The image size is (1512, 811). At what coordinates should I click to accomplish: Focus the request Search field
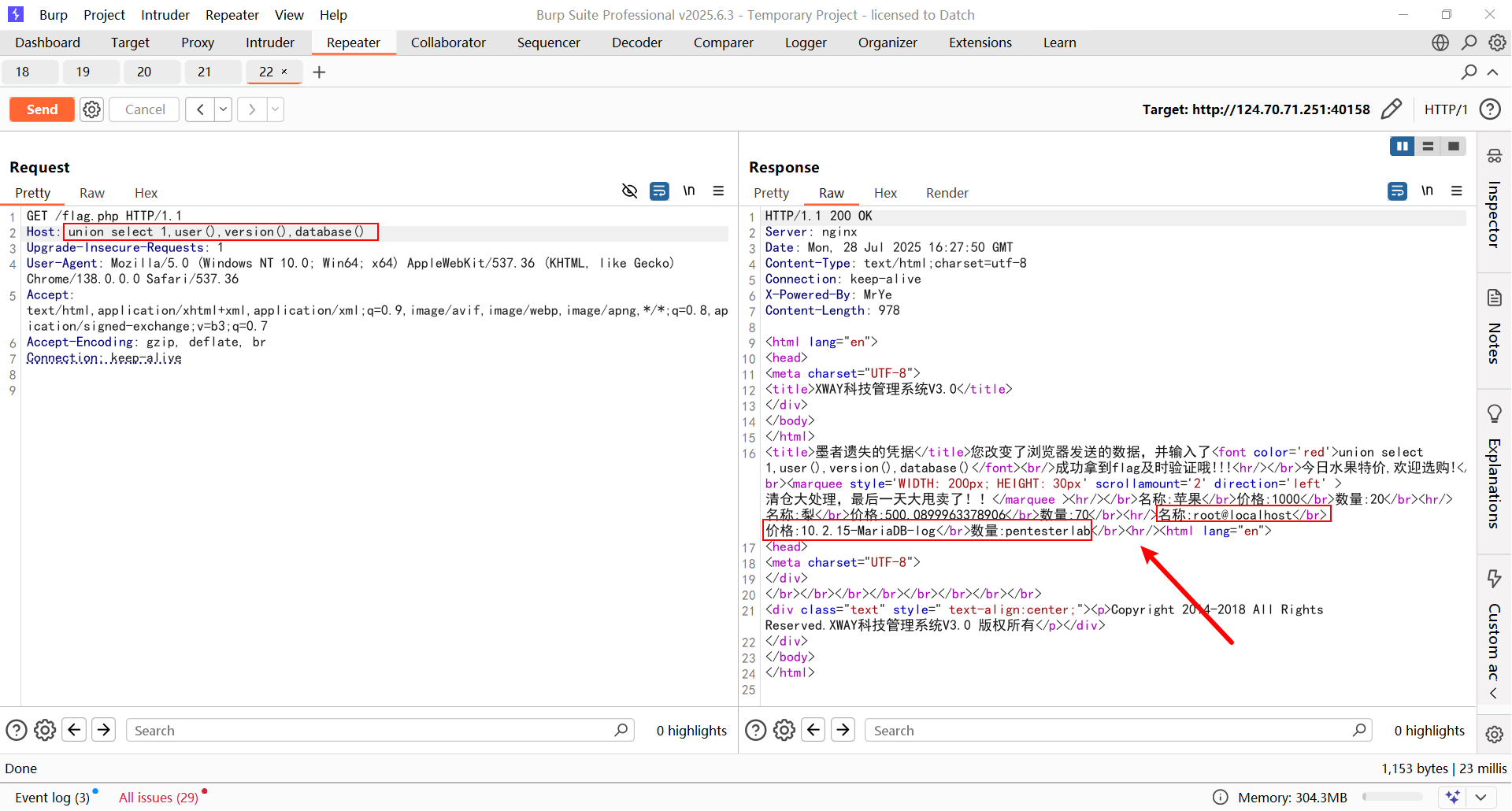[x=380, y=731]
